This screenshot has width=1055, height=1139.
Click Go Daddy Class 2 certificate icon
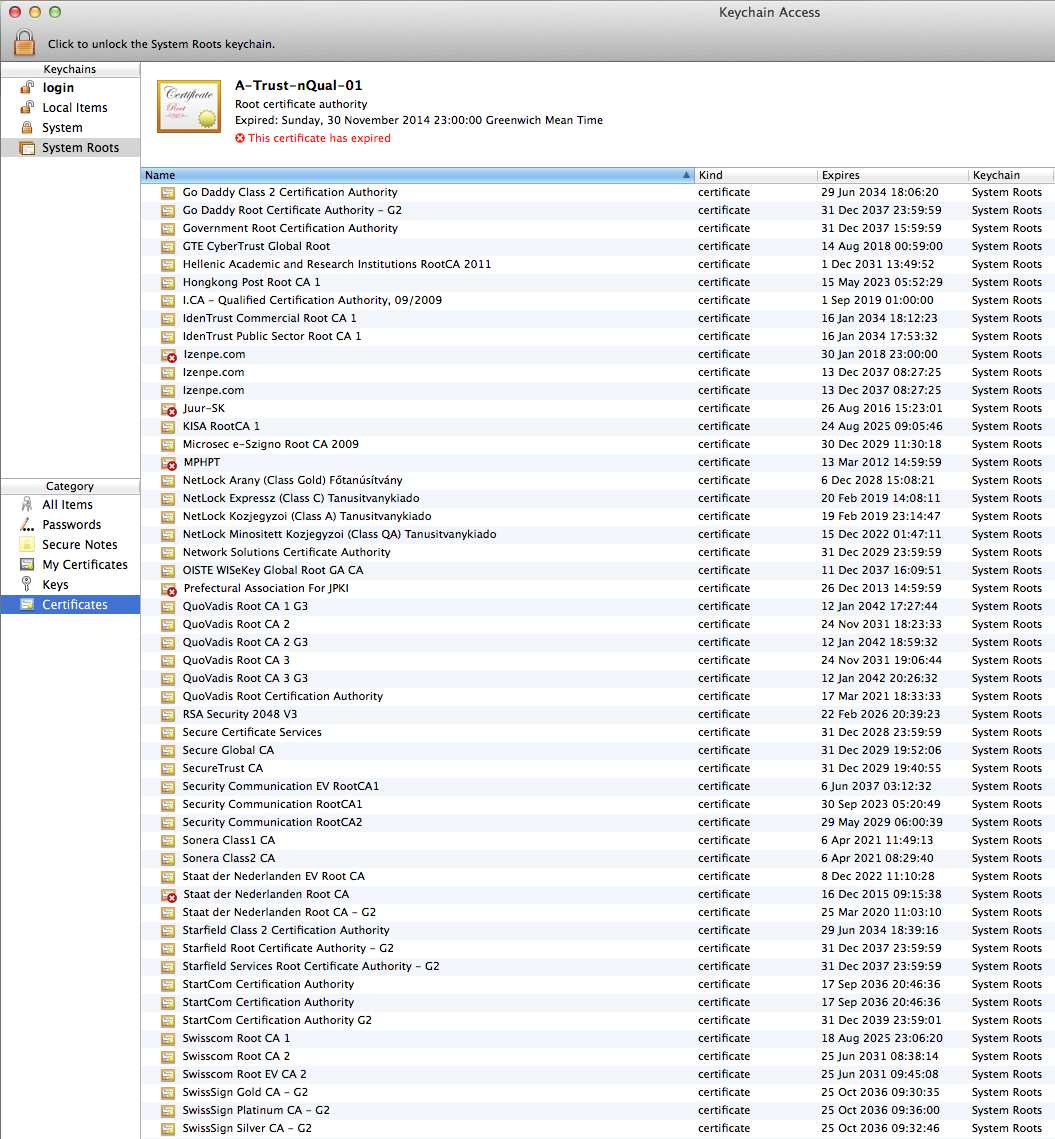[168, 192]
